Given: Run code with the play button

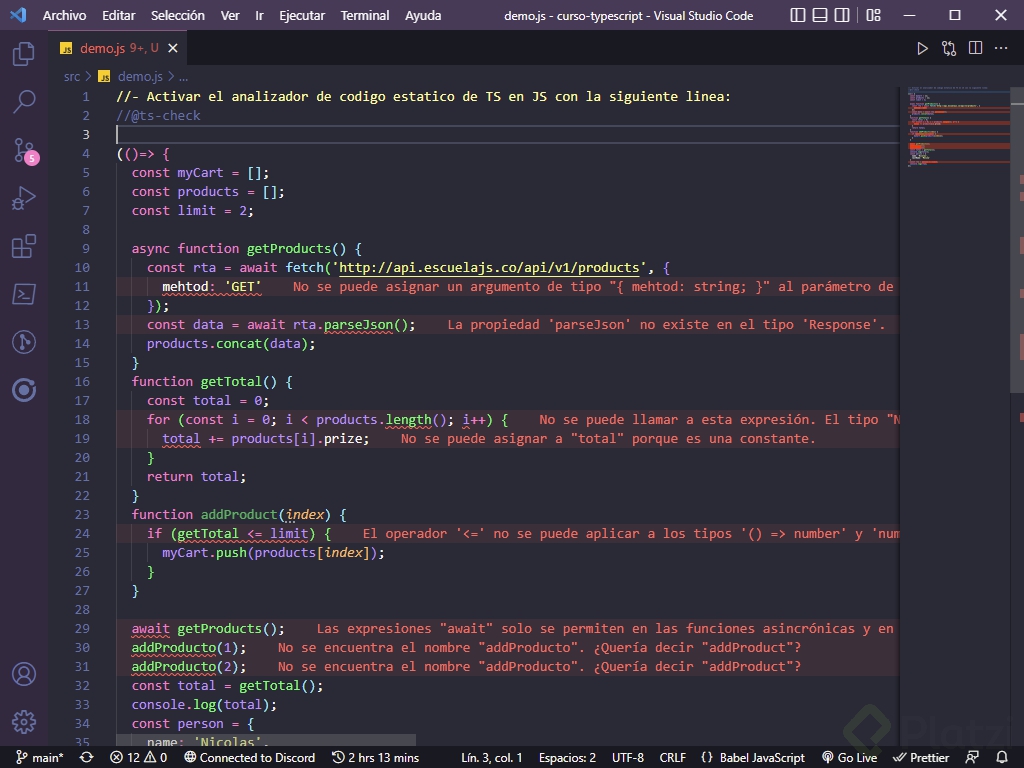Looking at the screenshot, I should (922, 48).
